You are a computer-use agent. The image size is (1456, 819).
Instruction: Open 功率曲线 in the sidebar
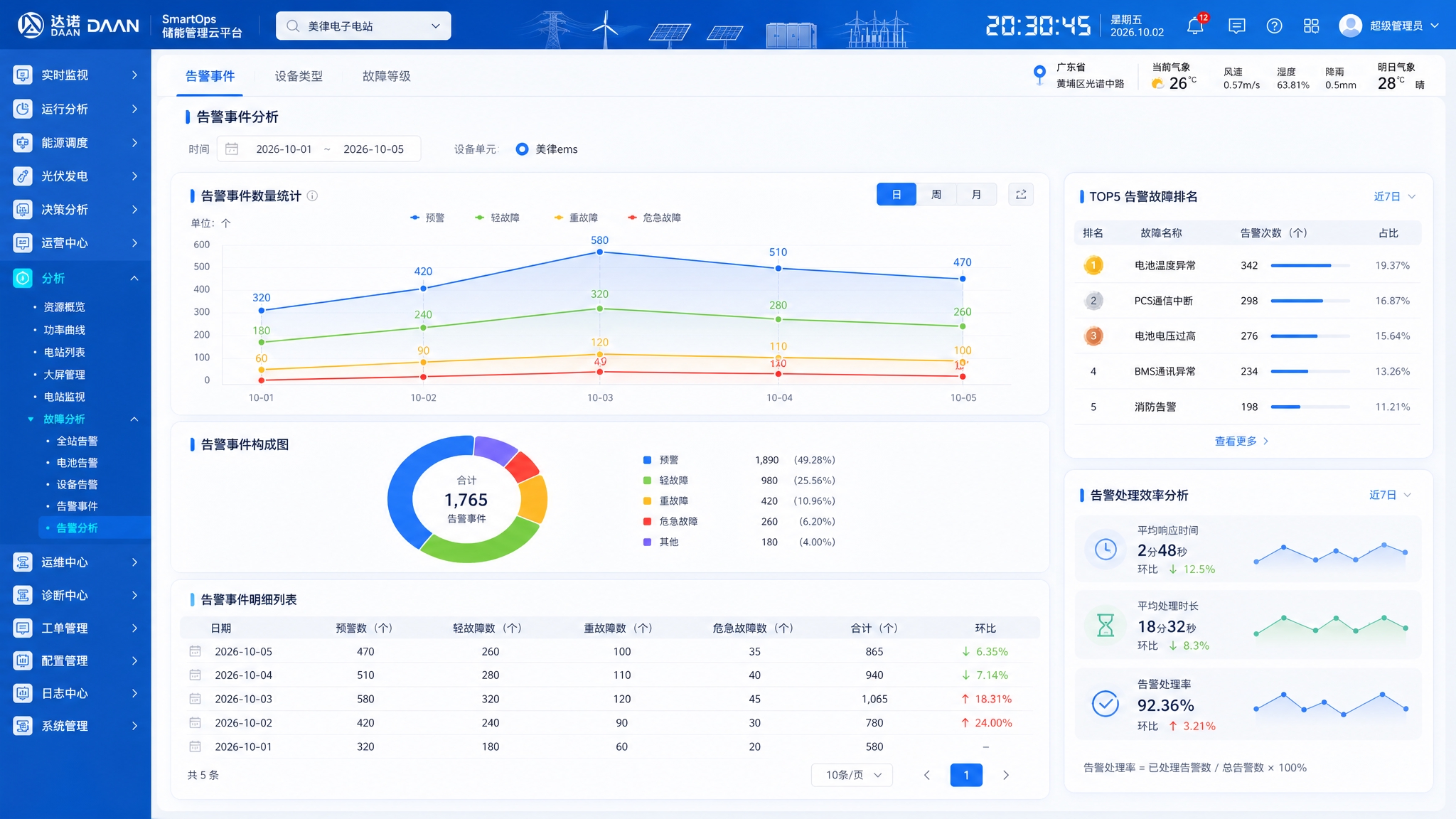(64, 330)
